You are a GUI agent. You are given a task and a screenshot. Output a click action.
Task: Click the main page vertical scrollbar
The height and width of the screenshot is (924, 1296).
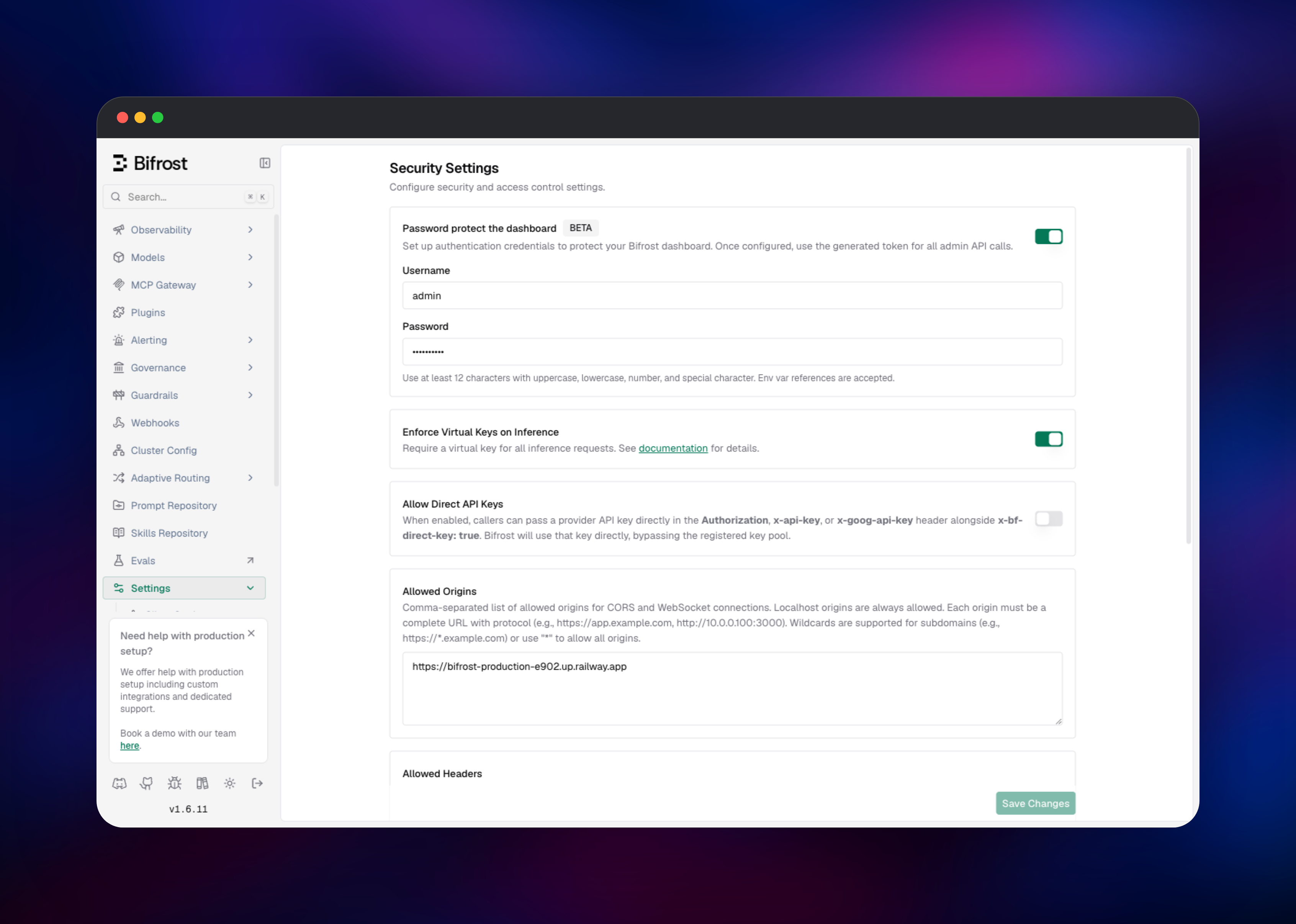1188,346
